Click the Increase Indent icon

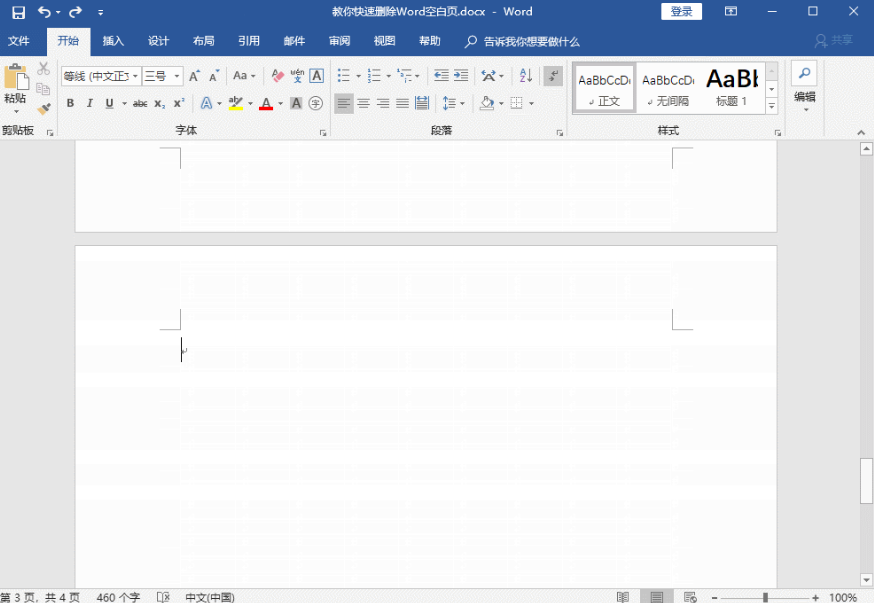click(460, 76)
